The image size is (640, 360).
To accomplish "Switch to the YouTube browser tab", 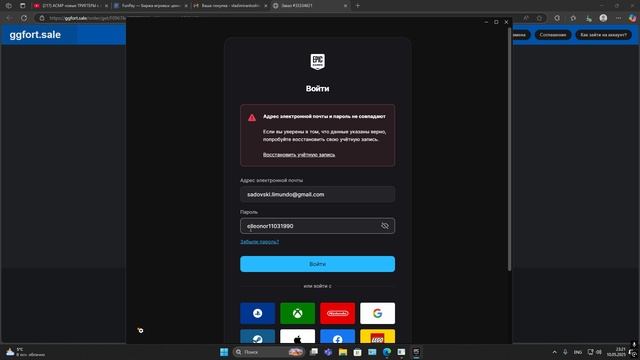I will [70, 6].
